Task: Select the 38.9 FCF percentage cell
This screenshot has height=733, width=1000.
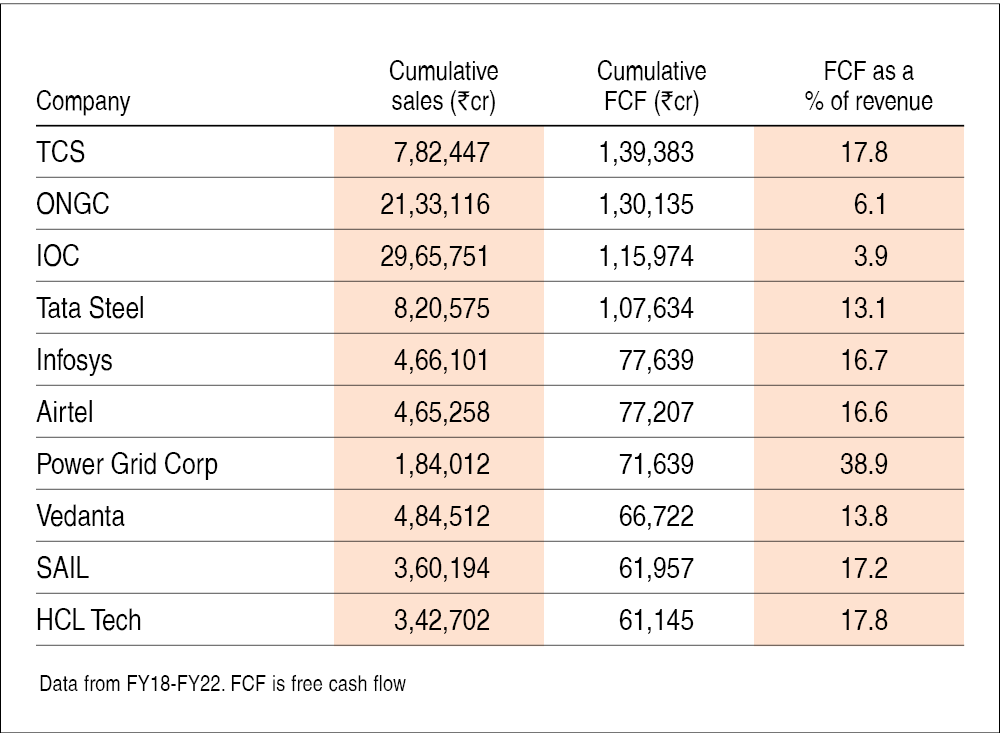Action: (x=864, y=464)
